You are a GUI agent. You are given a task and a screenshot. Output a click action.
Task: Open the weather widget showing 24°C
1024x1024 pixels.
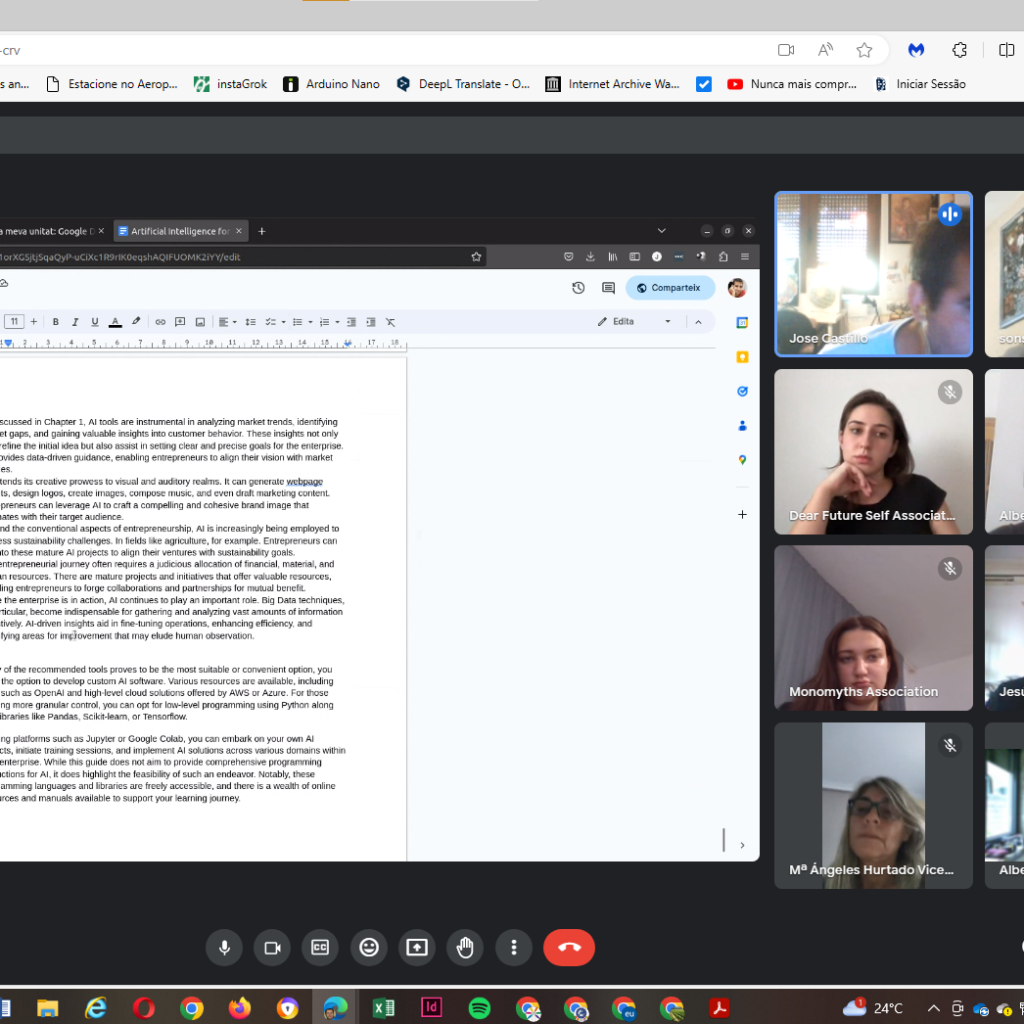tap(873, 1008)
